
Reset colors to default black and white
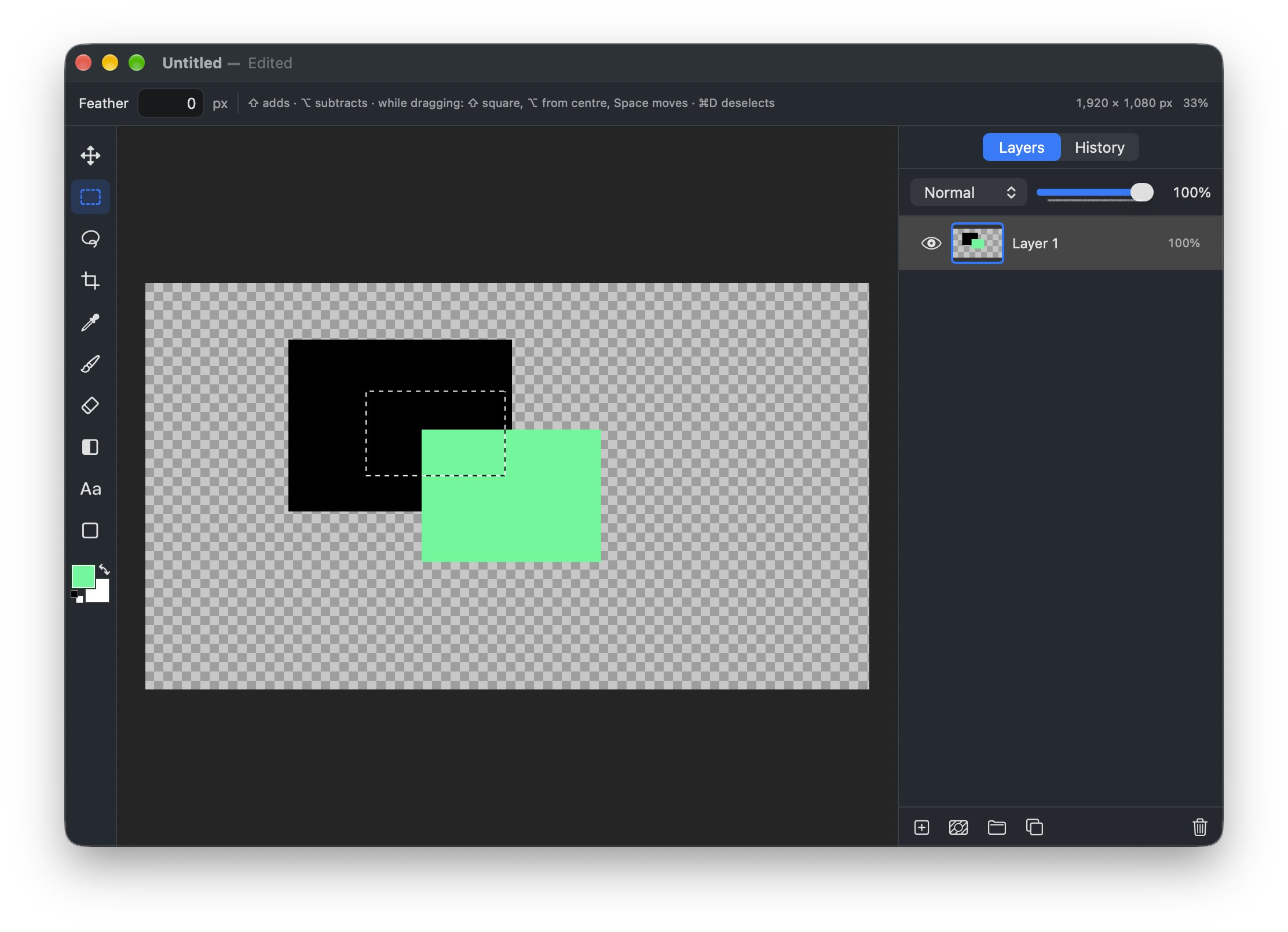76,596
